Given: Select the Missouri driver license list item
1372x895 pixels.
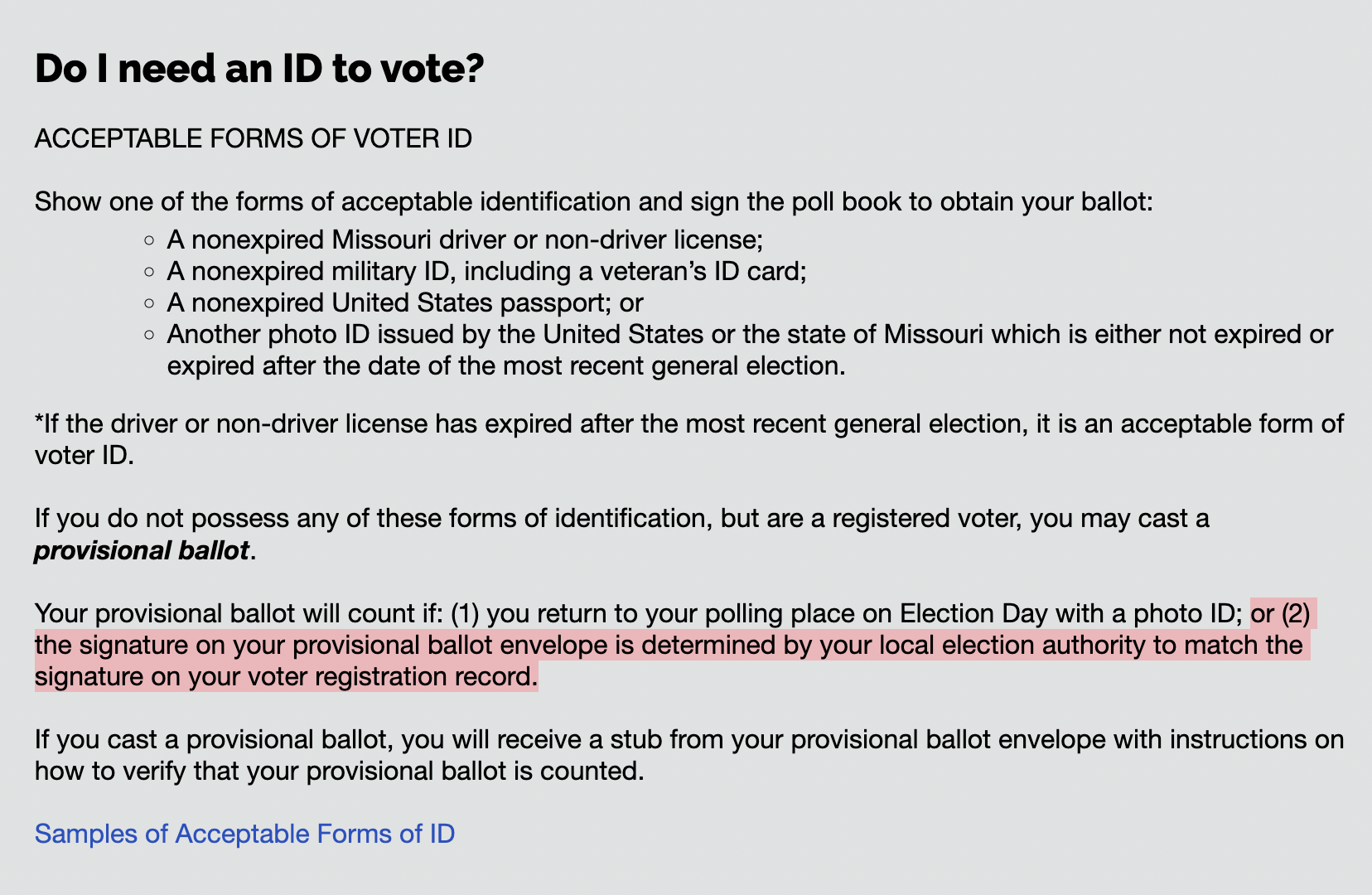Looking at the screenshot, I should [x=464, y=239].
